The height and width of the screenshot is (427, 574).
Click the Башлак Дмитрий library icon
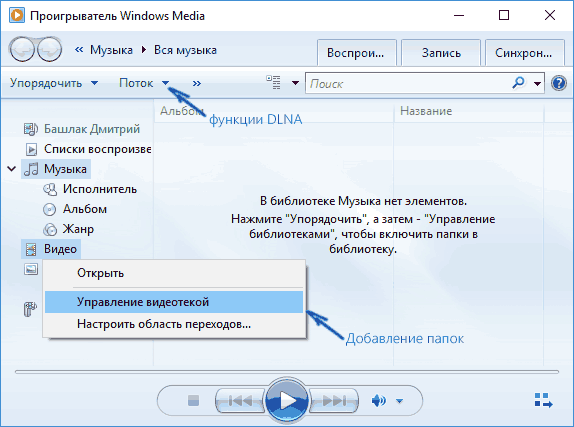(x=31, y=129)
